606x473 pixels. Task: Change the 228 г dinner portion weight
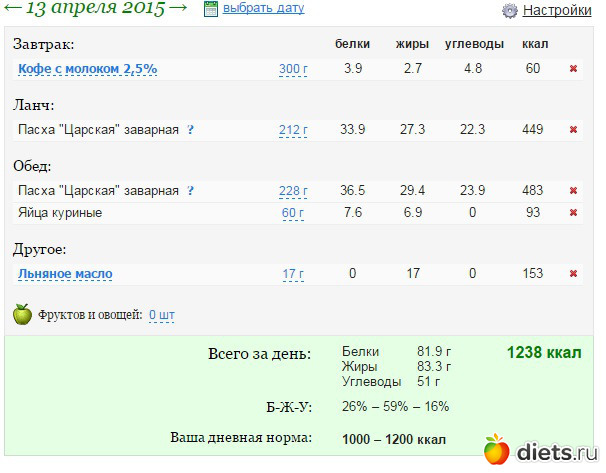(x=292, y=191)
